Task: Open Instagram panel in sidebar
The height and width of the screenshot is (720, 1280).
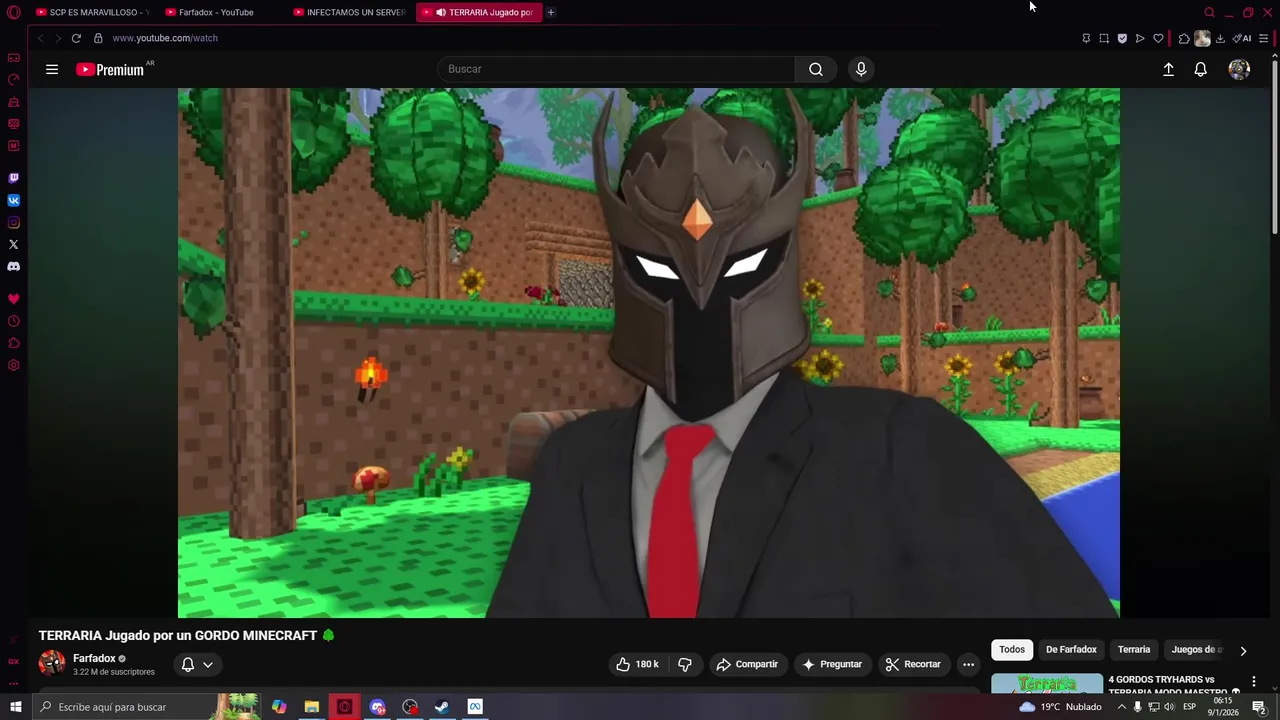Action: point(13,222)
